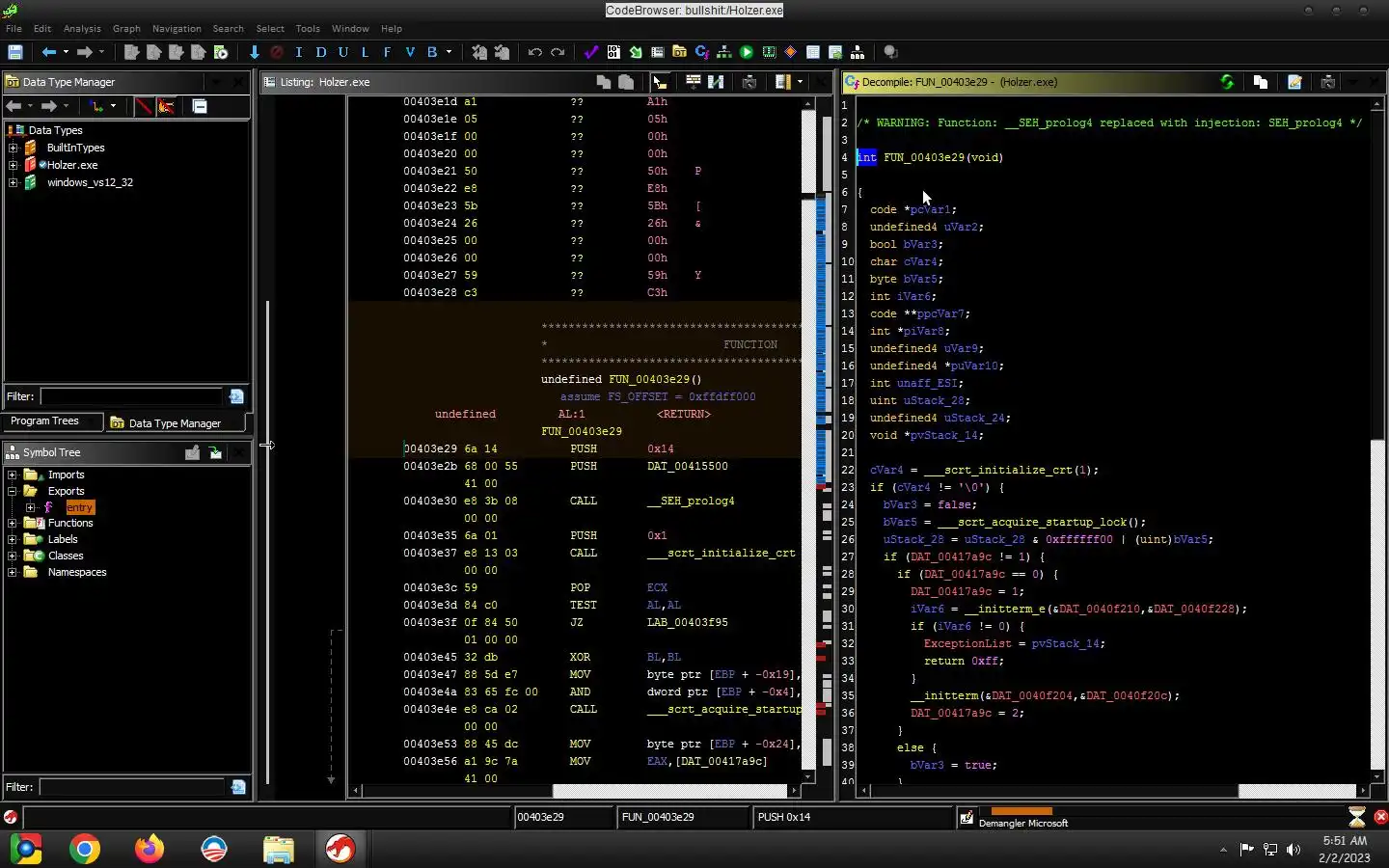Toggle the filter-pointers icon in Data Type Manager
Viewport: 1389px width, 868px height.
coord(166,106)
